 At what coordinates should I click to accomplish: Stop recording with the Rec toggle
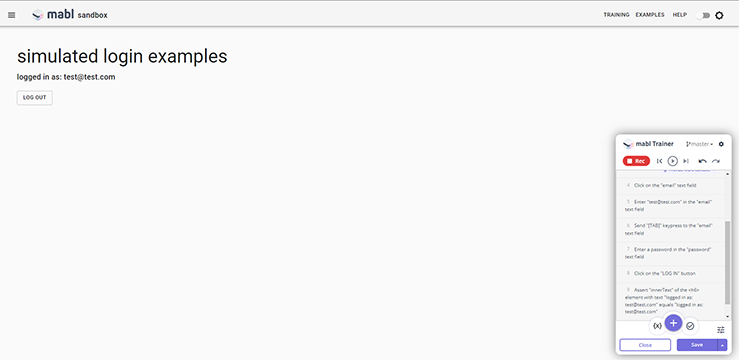[x=636, y=161]
